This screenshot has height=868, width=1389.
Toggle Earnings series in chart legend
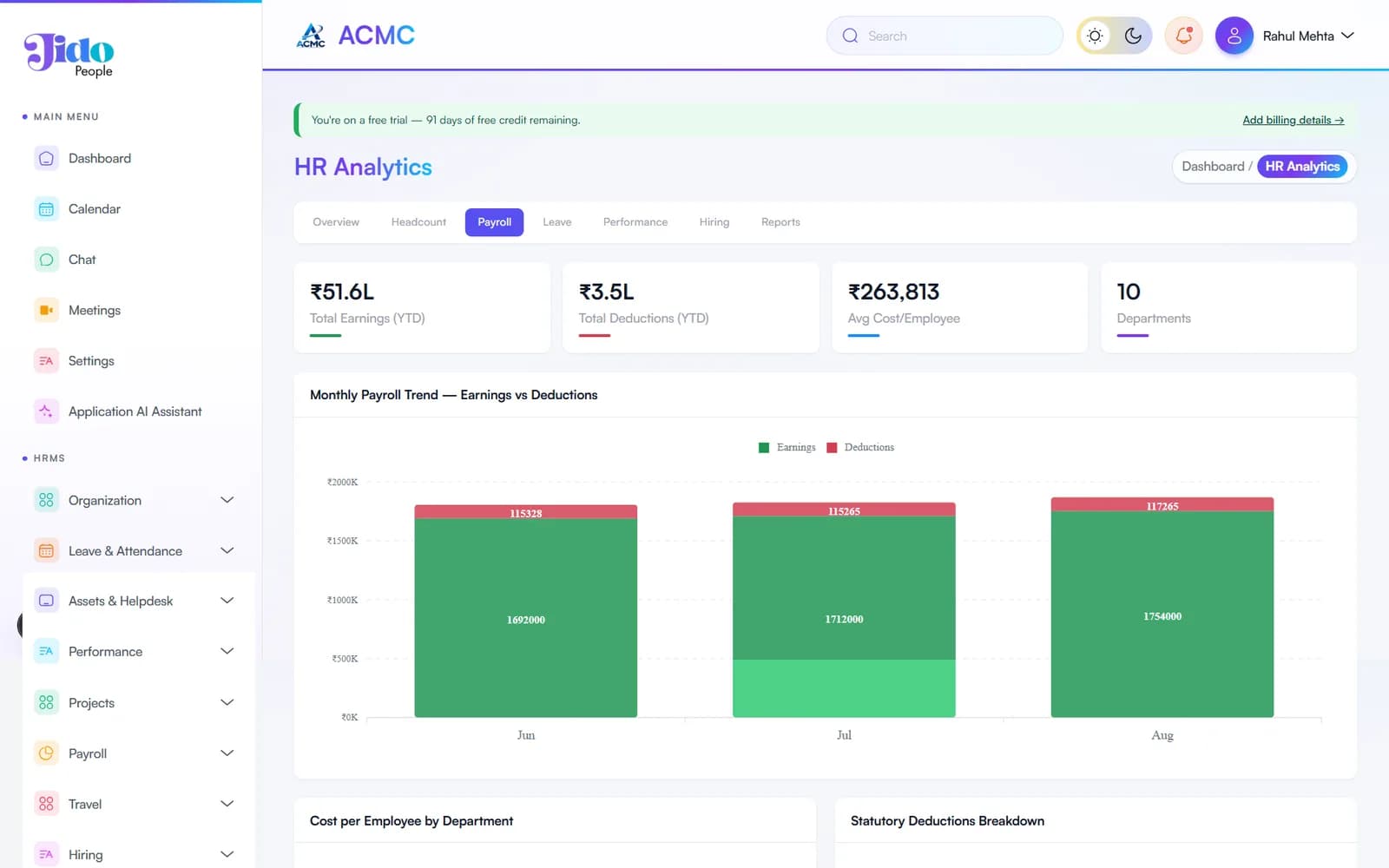click(787, 448)
